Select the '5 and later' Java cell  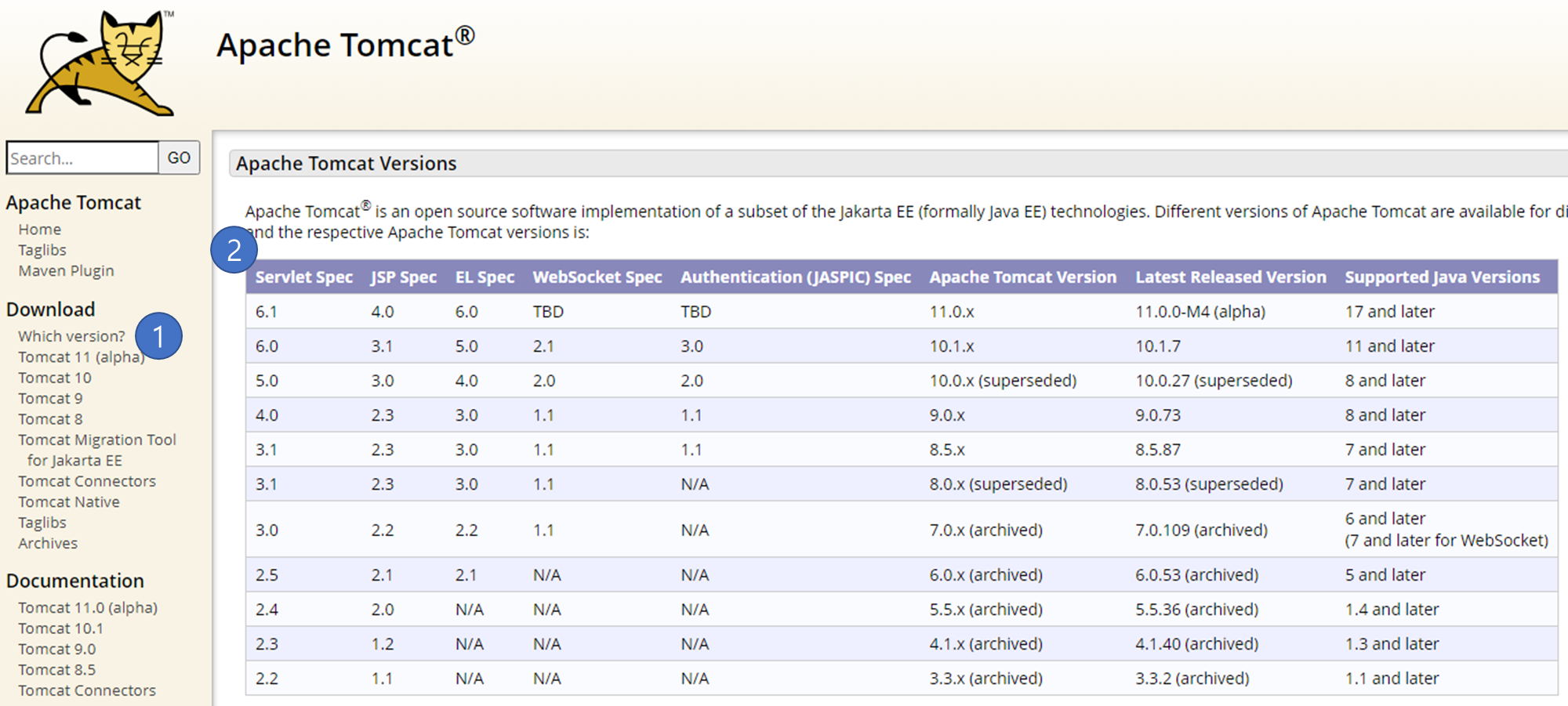click(1385, 574)
